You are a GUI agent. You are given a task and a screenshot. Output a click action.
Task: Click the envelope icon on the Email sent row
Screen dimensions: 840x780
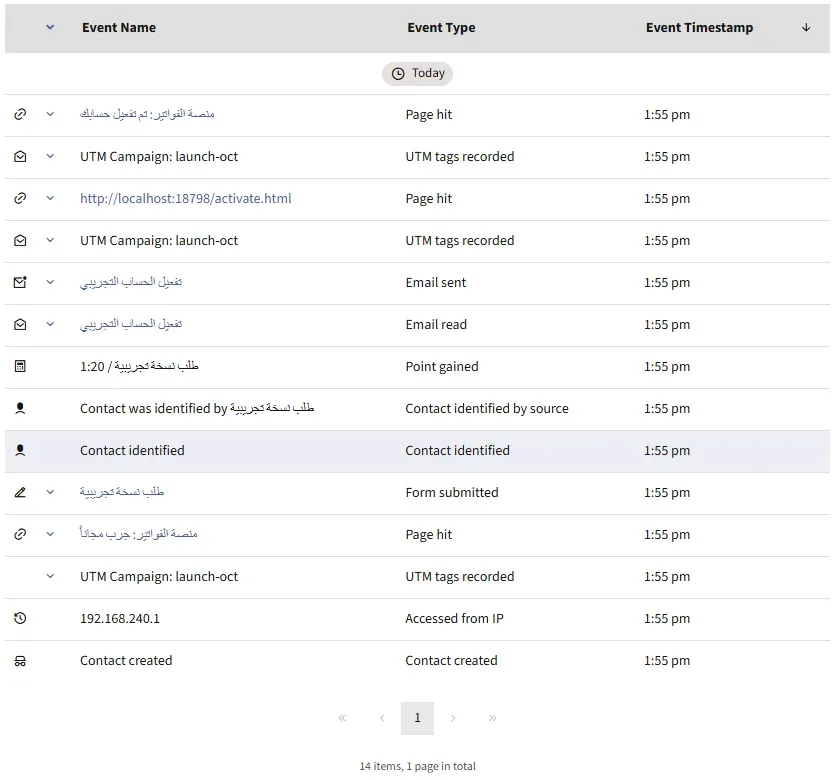tap(20, 282)
